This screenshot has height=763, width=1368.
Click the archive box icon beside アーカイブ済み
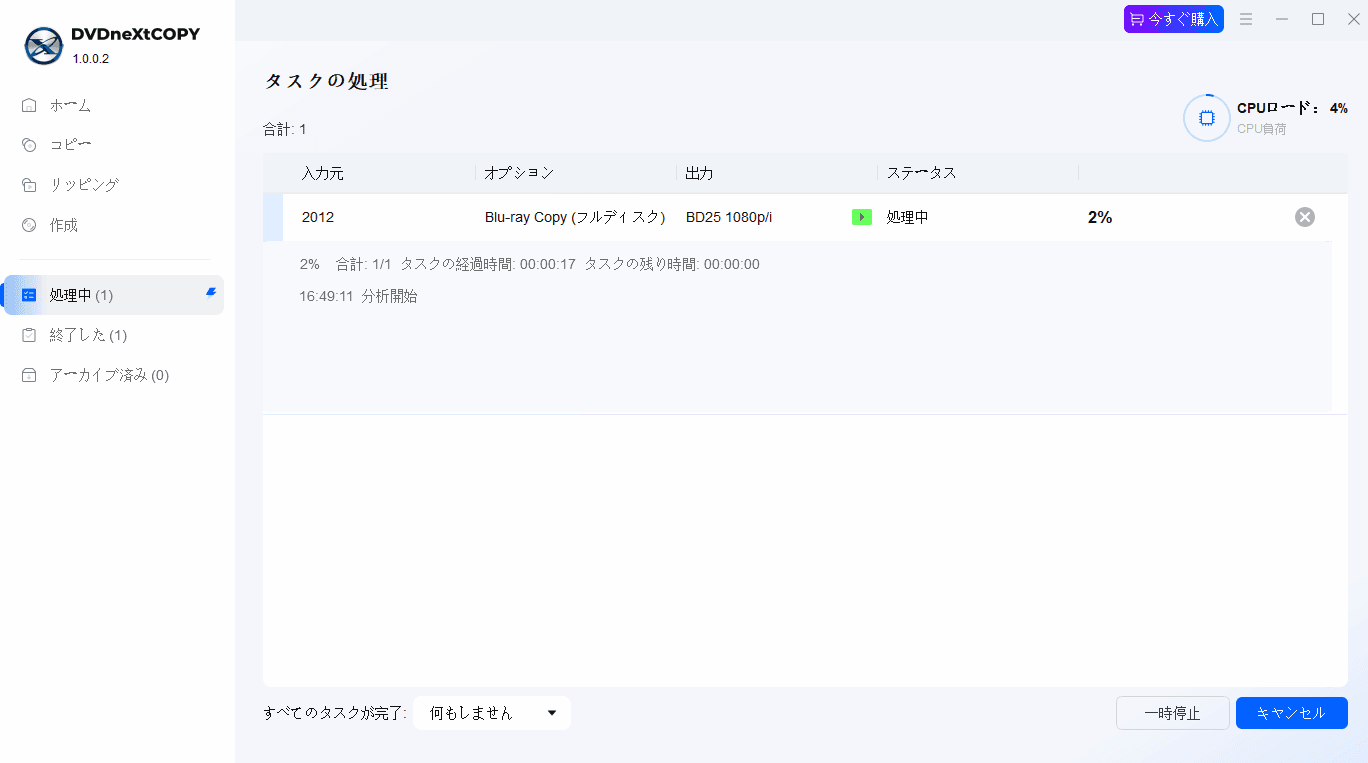click(29, 375)
